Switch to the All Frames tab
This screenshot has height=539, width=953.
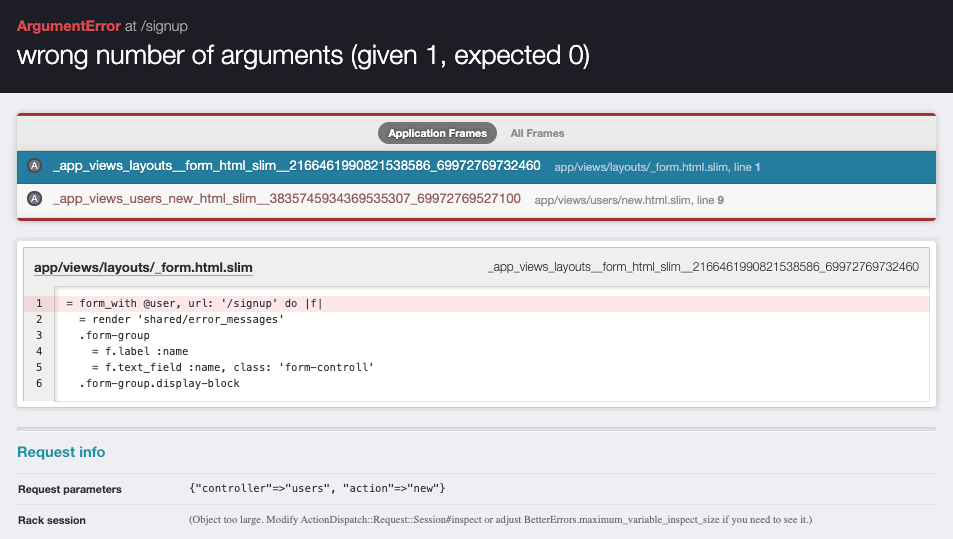click(x=537, y=133)
